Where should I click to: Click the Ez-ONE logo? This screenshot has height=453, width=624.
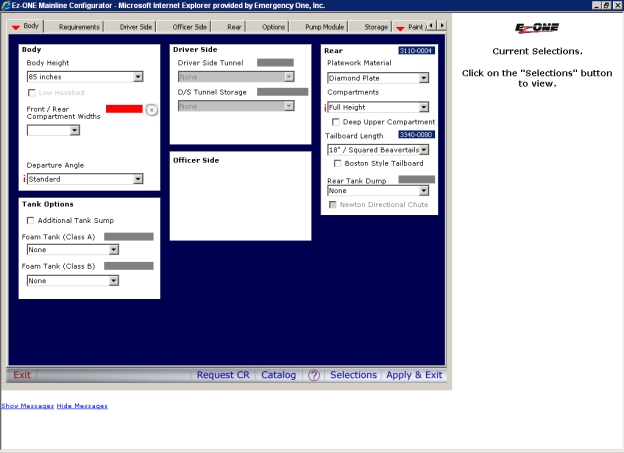pyautogui.click(x=537, y=27)
